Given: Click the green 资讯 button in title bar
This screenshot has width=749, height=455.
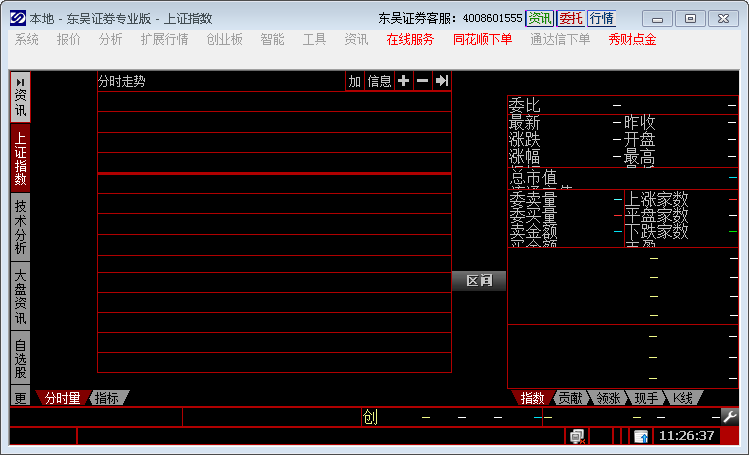Looking at the screenshot, I should click(540, 18).
